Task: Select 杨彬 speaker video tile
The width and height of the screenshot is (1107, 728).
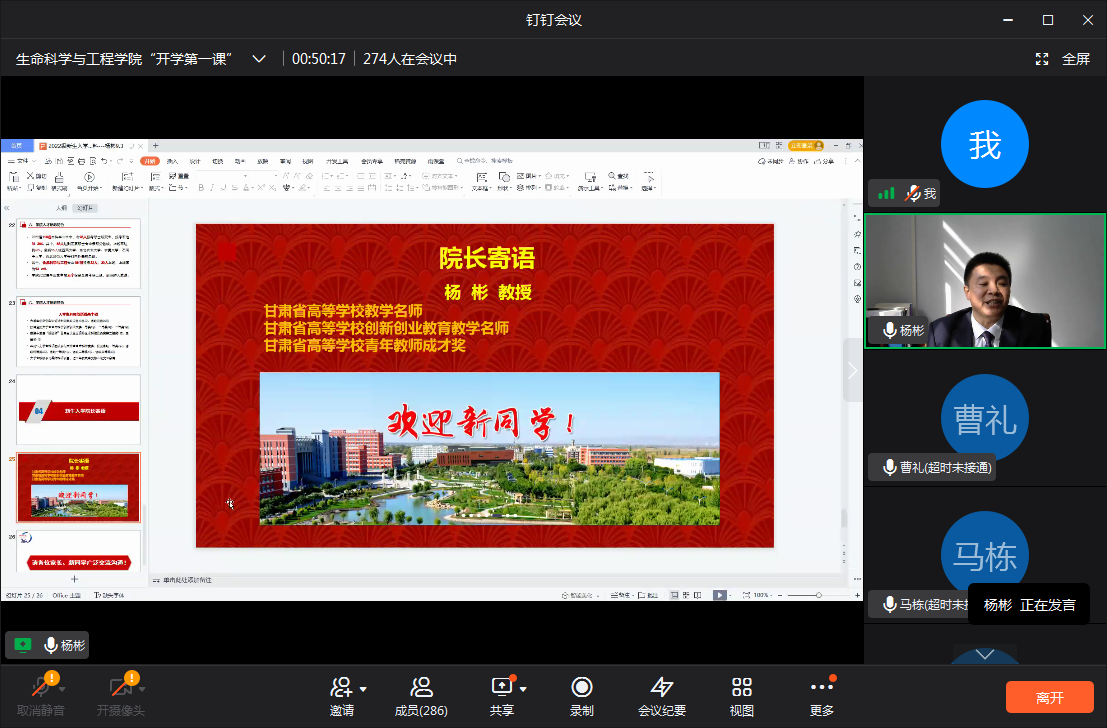Action: (x=985, y=281)
